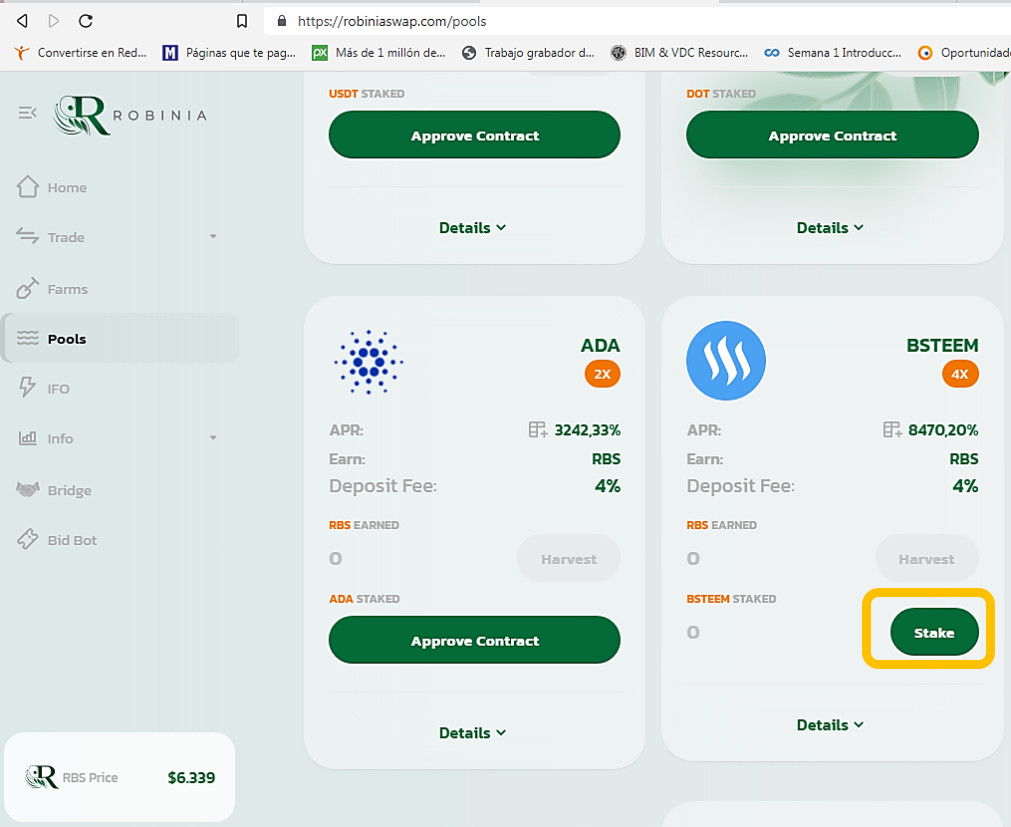Click the Farms shovel icon
This screenshot has width=1011, height=827.
(27, 288)
